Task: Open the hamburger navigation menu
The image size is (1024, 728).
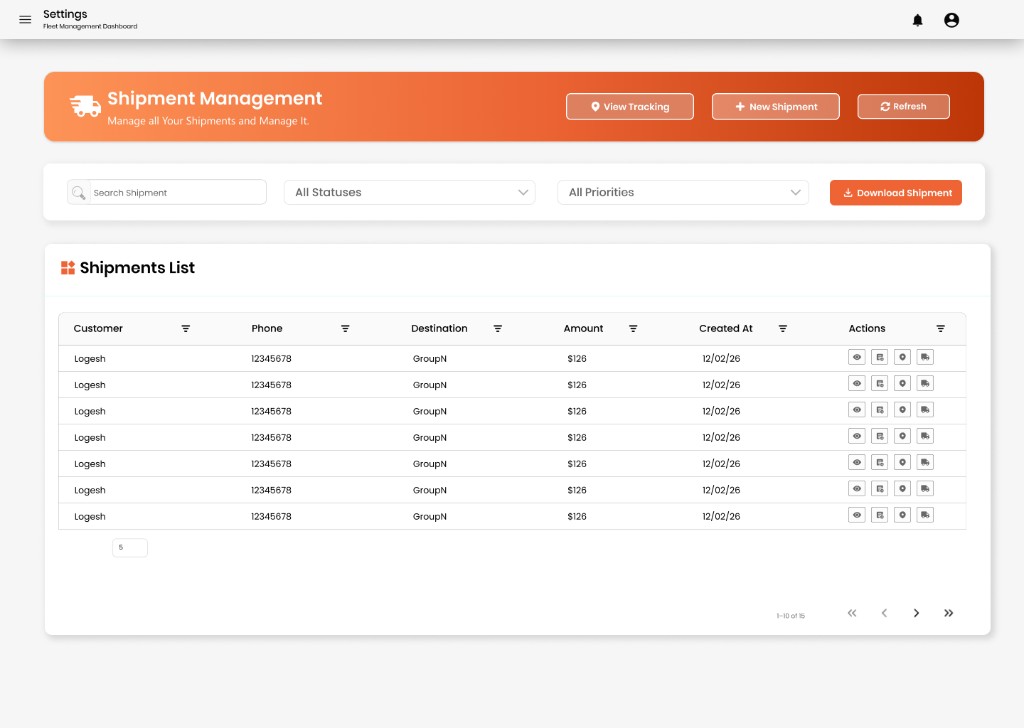Action: click(x=25, y=20)
